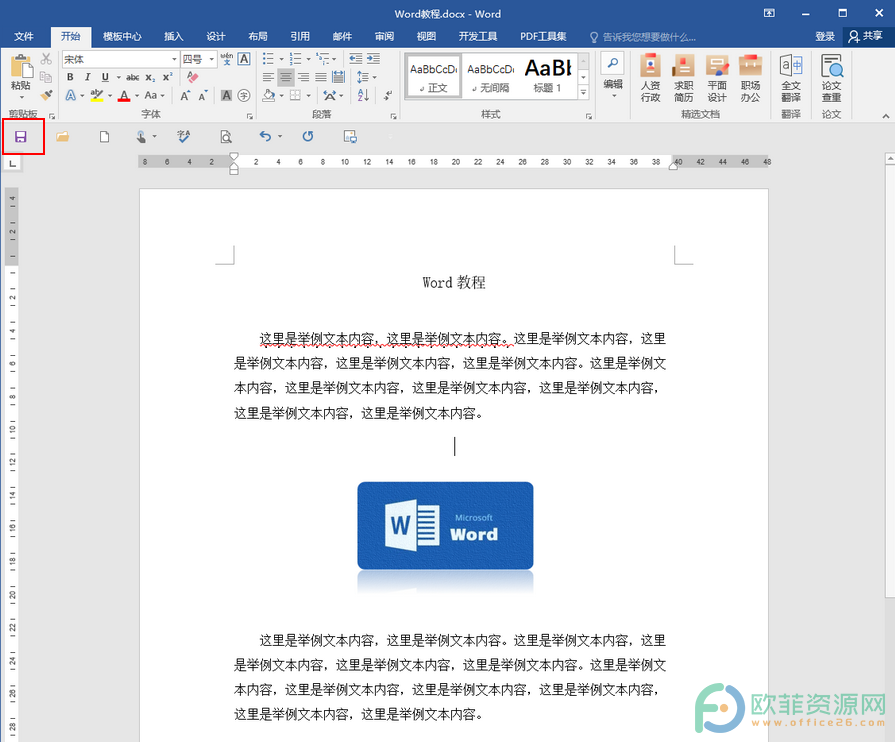Image resolution: width=895 pixels, height=742 pixels.
Task: Toggle subscript x₂ formatting
Action: pos(150,77)
